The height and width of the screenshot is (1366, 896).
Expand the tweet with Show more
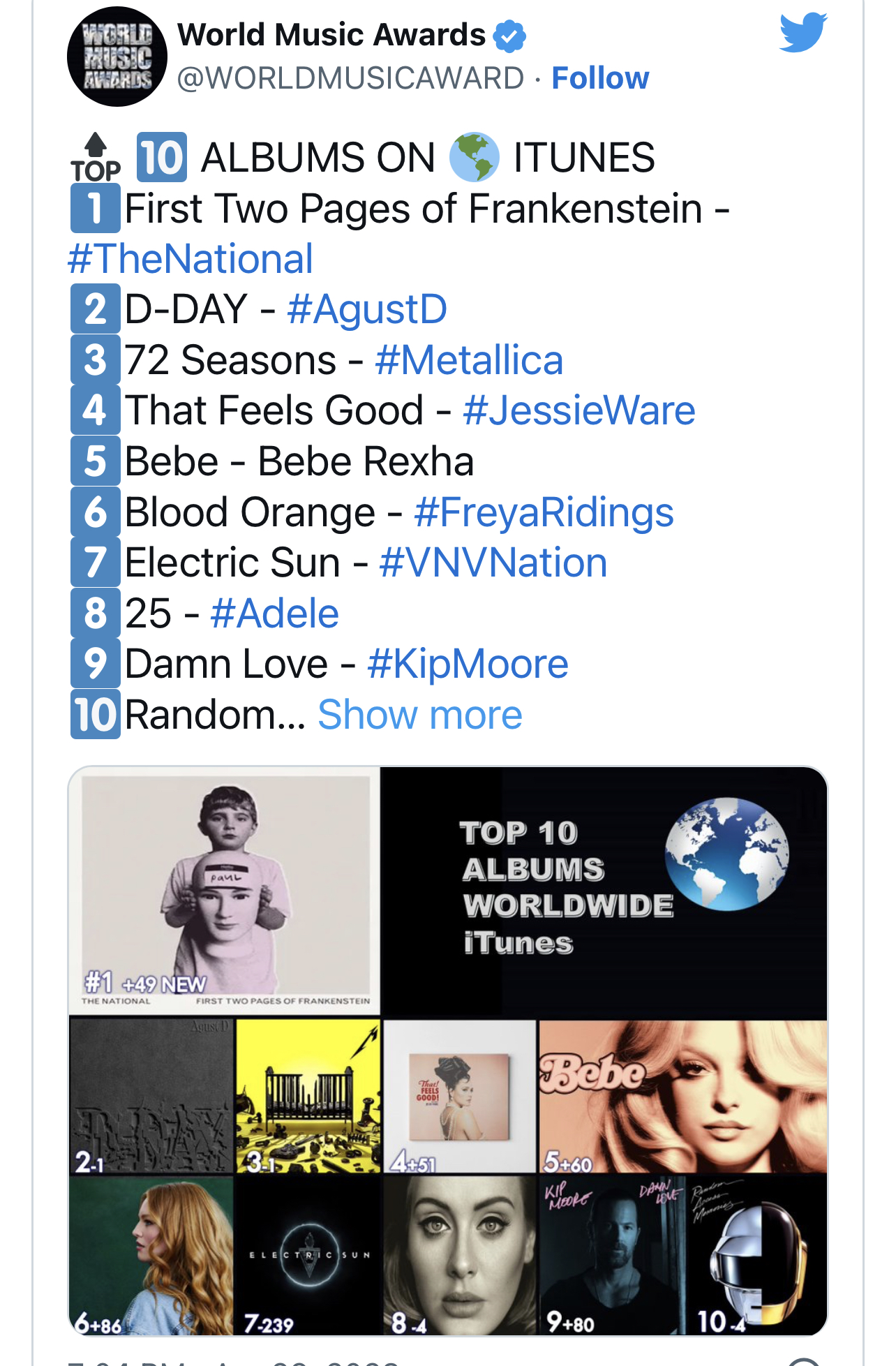coord(419,715)
